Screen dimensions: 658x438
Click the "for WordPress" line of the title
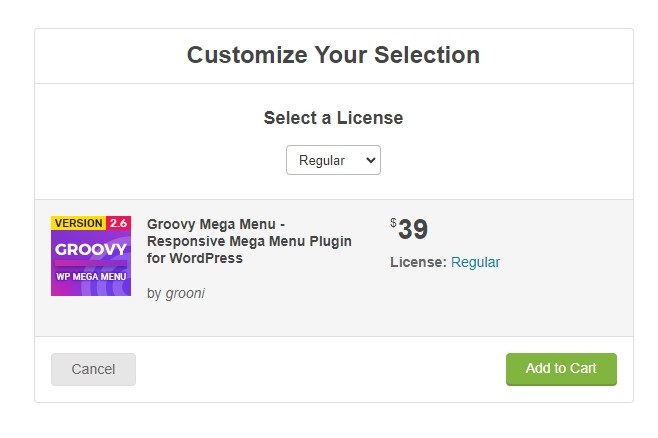195,258
